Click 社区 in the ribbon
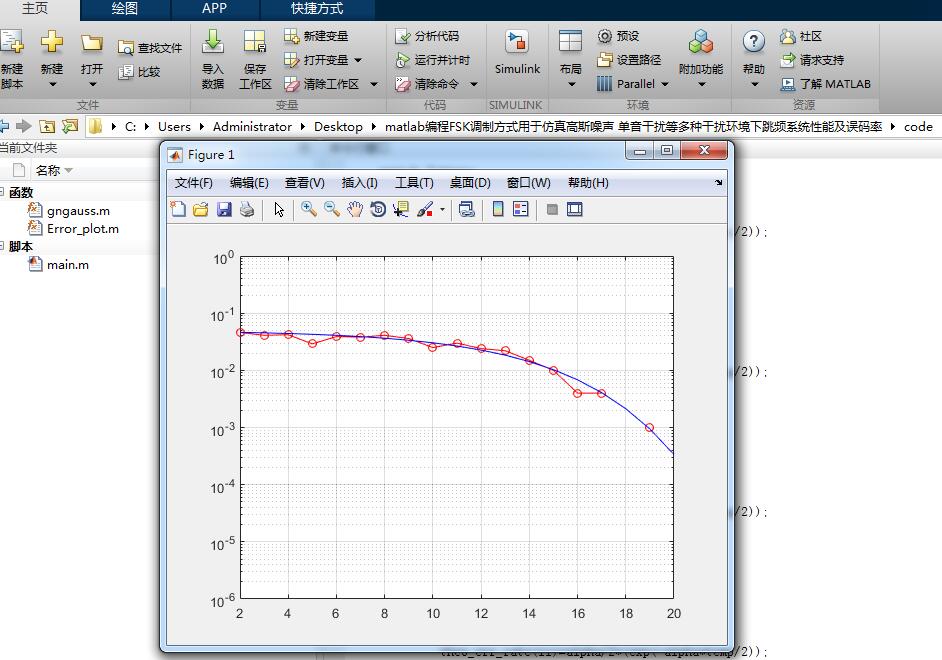Screen dimensions: 942x660 (x=801, y=36)
